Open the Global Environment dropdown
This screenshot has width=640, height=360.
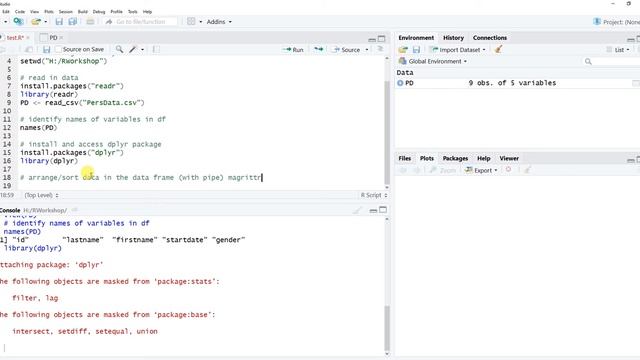coord(433,61)
